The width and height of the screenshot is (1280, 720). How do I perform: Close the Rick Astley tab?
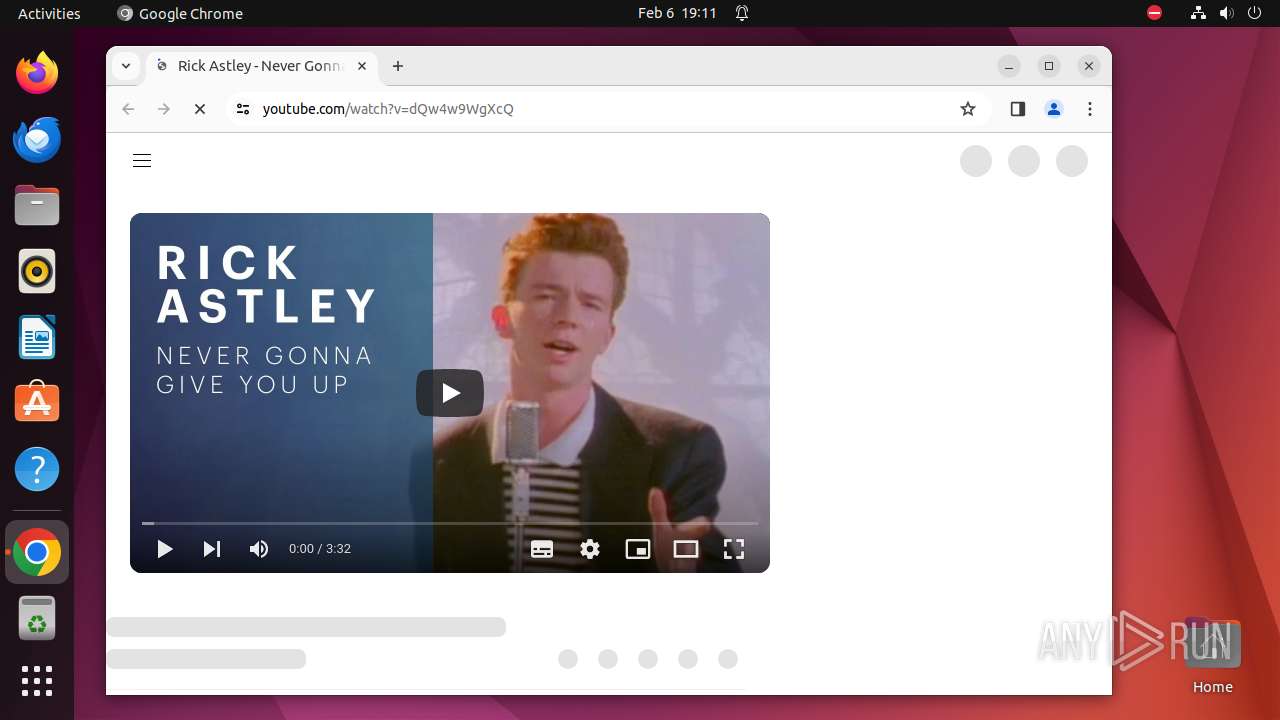(362, 66)
